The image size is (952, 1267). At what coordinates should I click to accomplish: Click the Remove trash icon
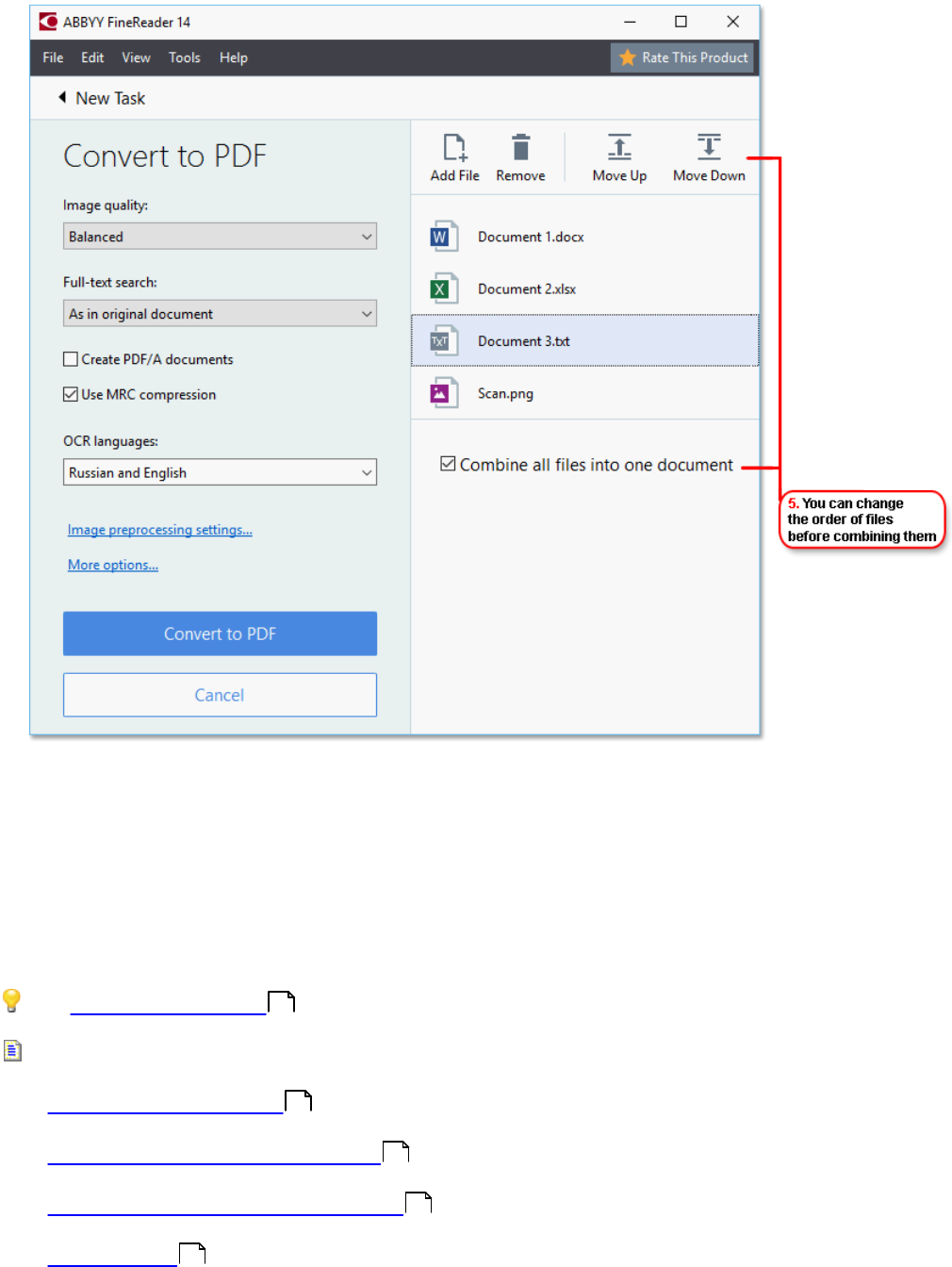coord(520,147)
